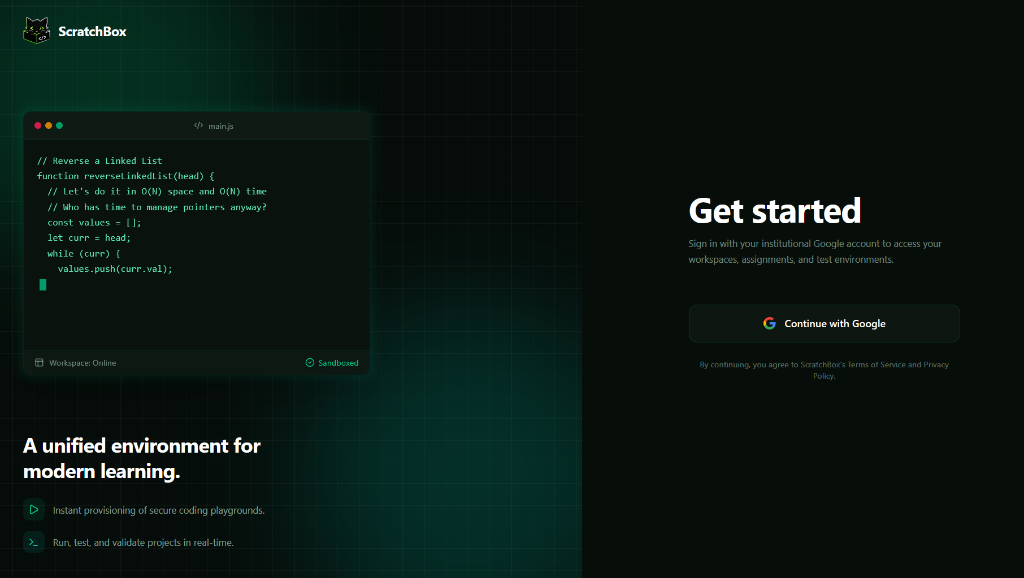Click the 'let curr = head;' code line
The image size is (1024, 578).
pos(89,238)
